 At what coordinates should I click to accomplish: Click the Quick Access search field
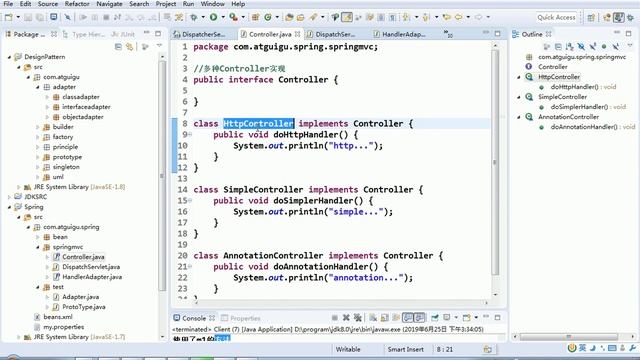coord(556,17)
